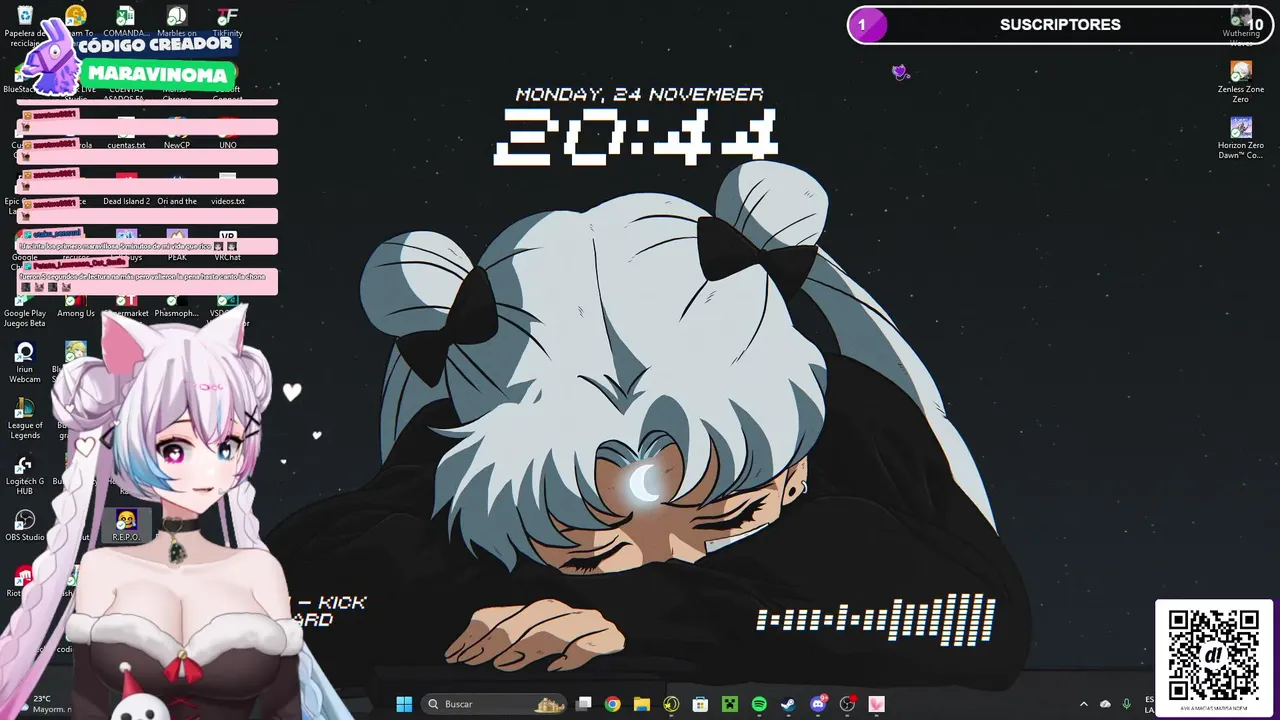The height and width of the screenshot is (720, 1280).
Task: Open Logitech G HUB desktop icon
Action: click(25, 474)
